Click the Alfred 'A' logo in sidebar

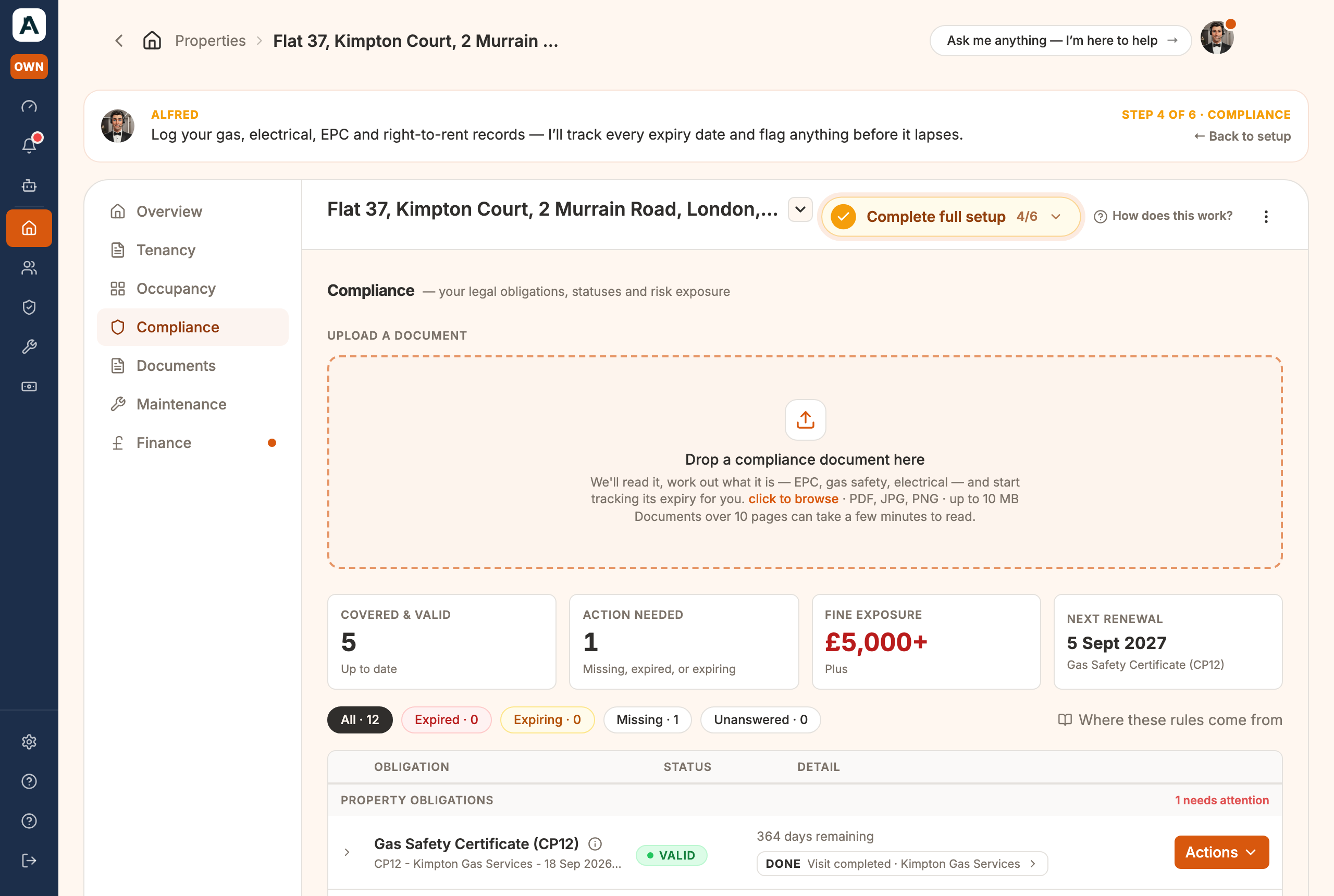[29, 25]
